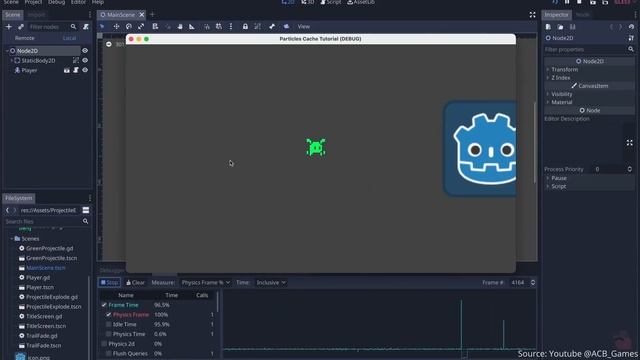This screenshot has height=360, width=640.
Task: Switch scene tree to Remote
Action: (24, 38)
